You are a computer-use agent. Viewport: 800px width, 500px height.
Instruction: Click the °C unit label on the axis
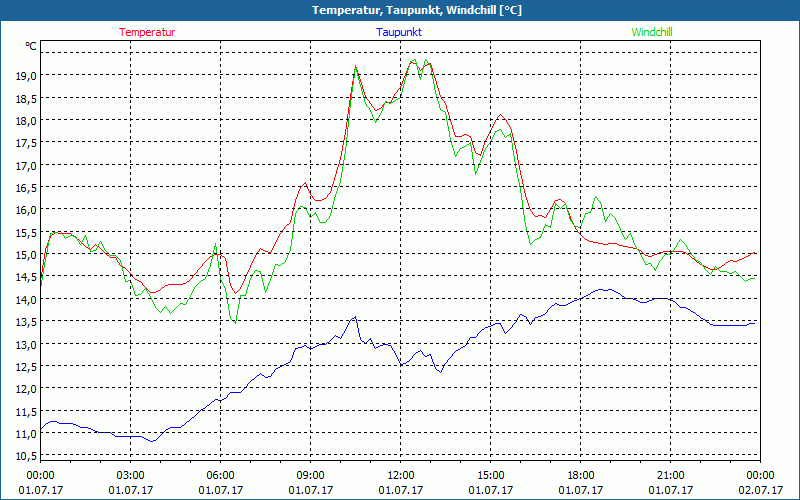[x=31, y=46]
